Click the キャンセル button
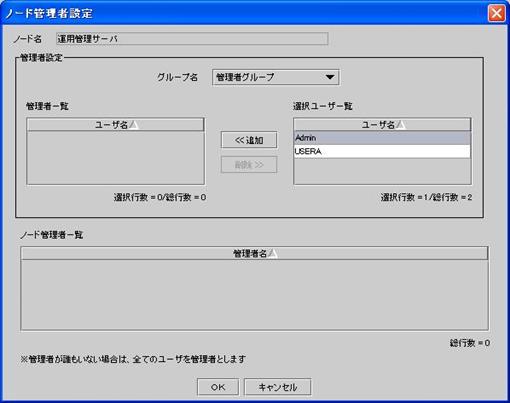 pos(278,387)
